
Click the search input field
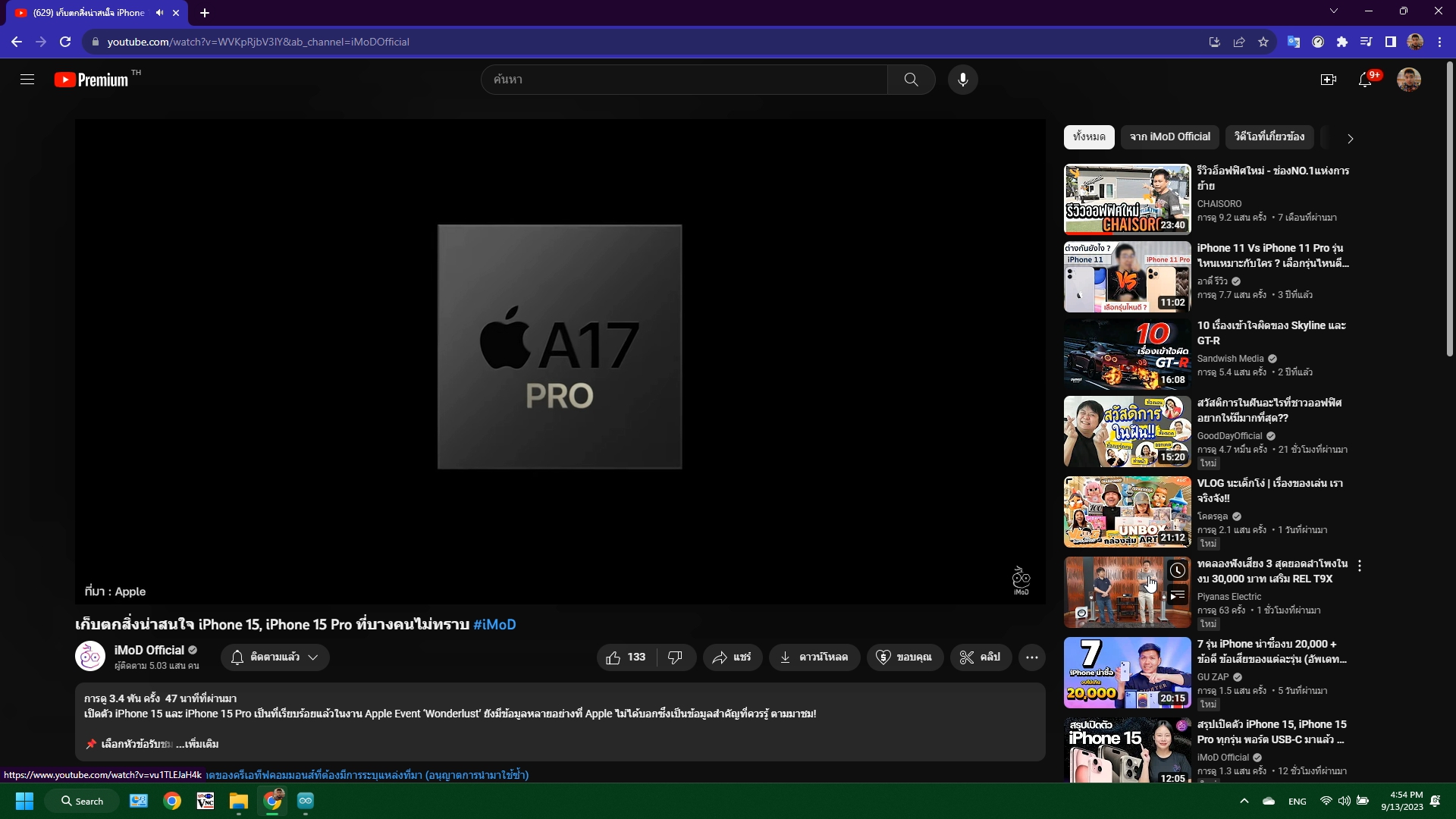pyautogui.click(x=684, y=80)
